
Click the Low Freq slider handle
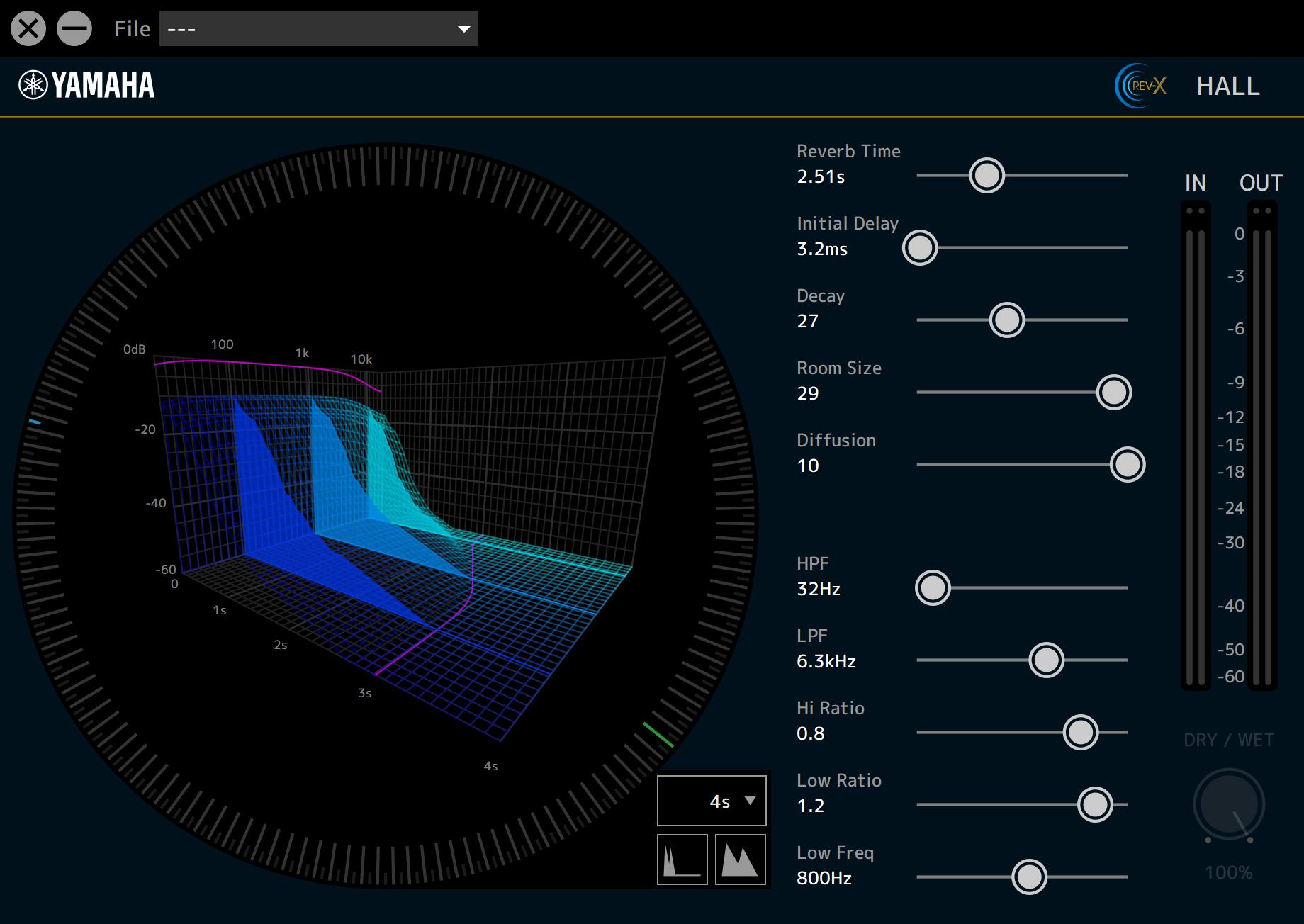tap(1028, 877)
